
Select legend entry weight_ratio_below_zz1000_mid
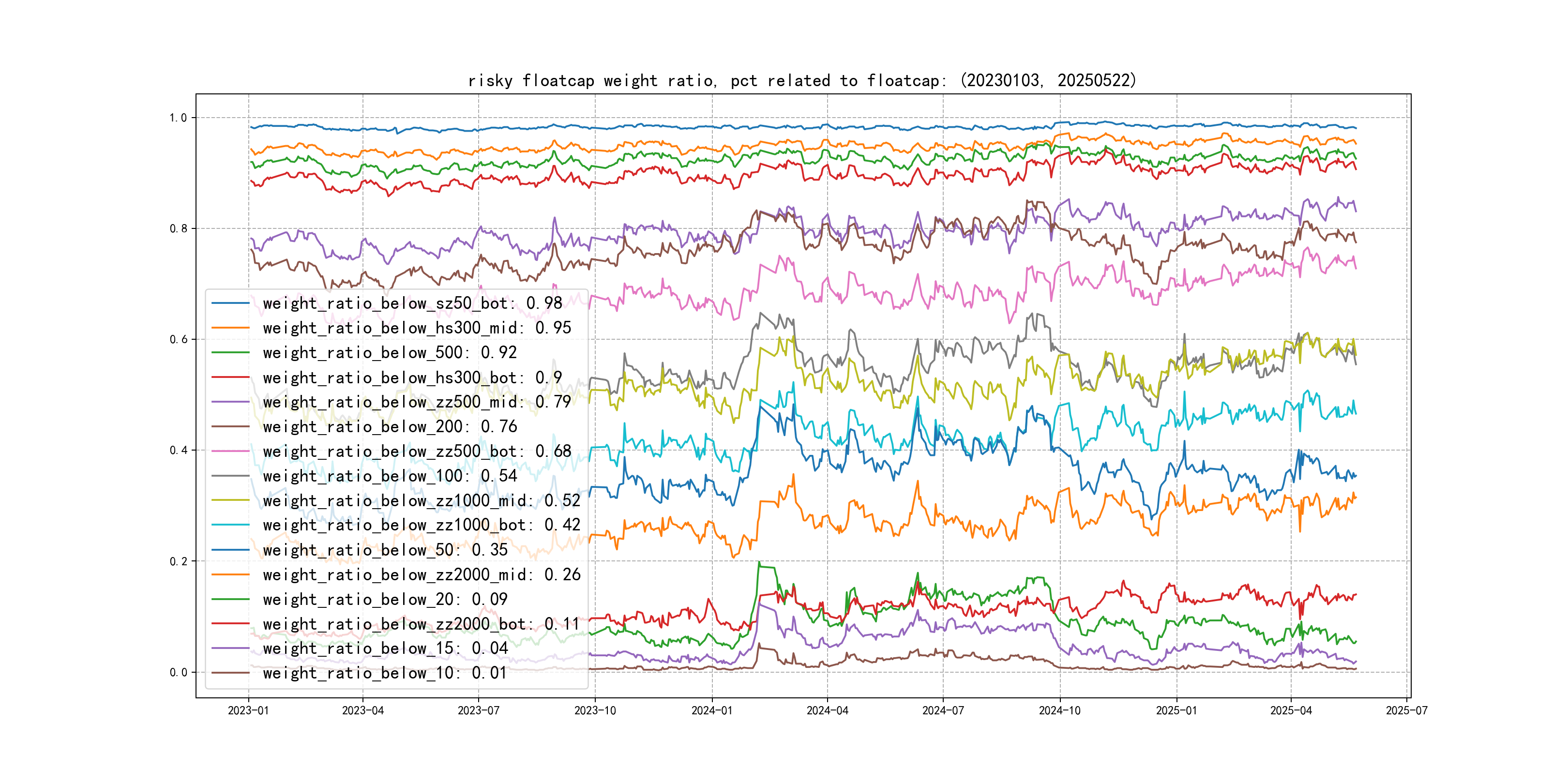421,500
